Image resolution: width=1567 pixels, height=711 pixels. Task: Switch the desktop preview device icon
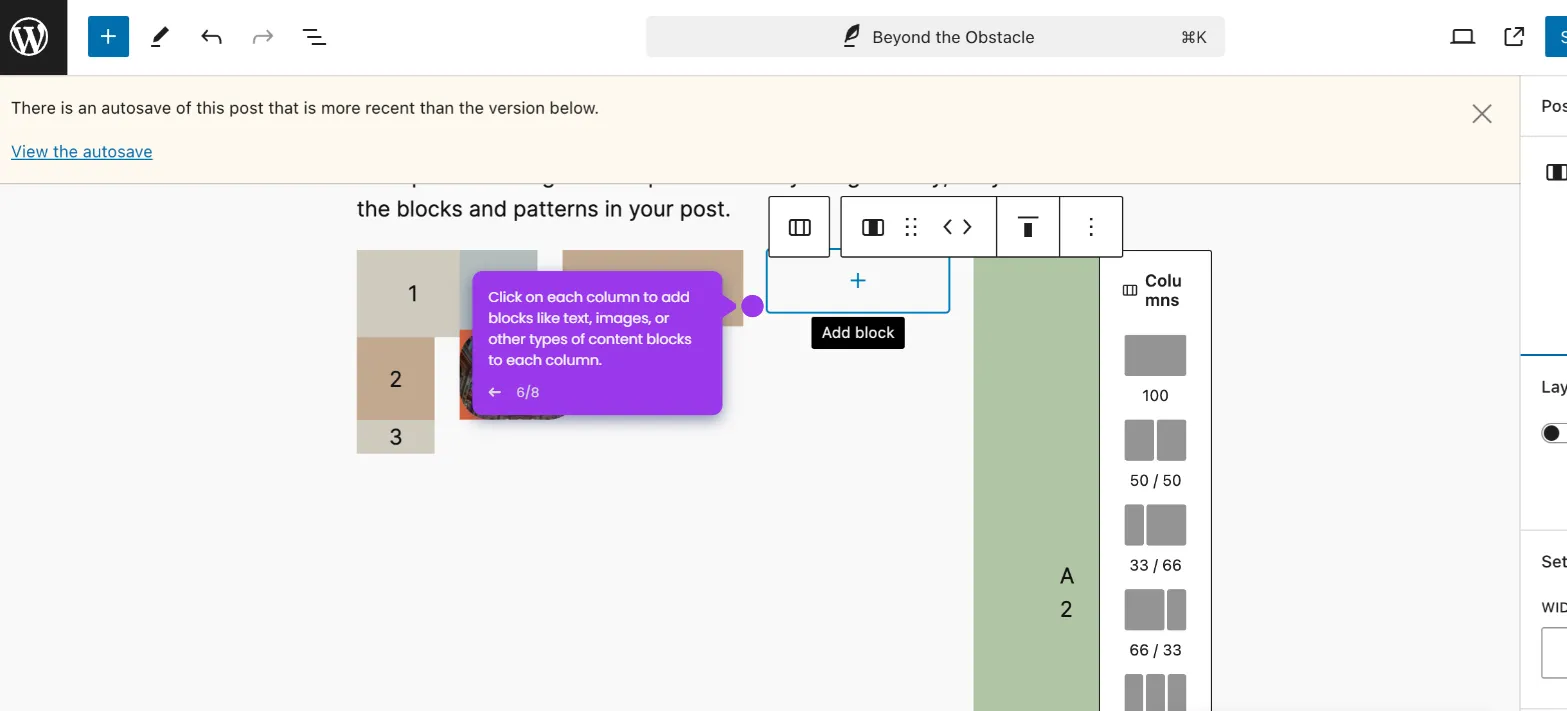coord(1463,37)
